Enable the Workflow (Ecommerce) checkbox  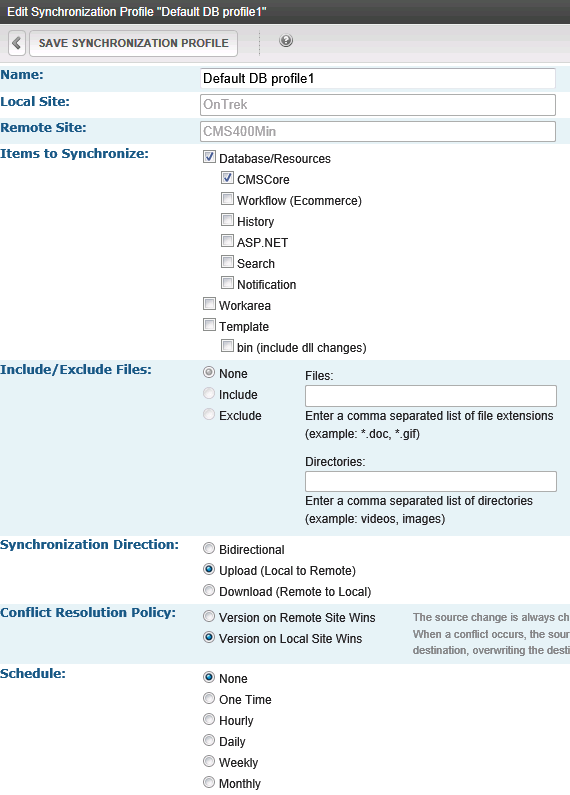pos(227,199)
